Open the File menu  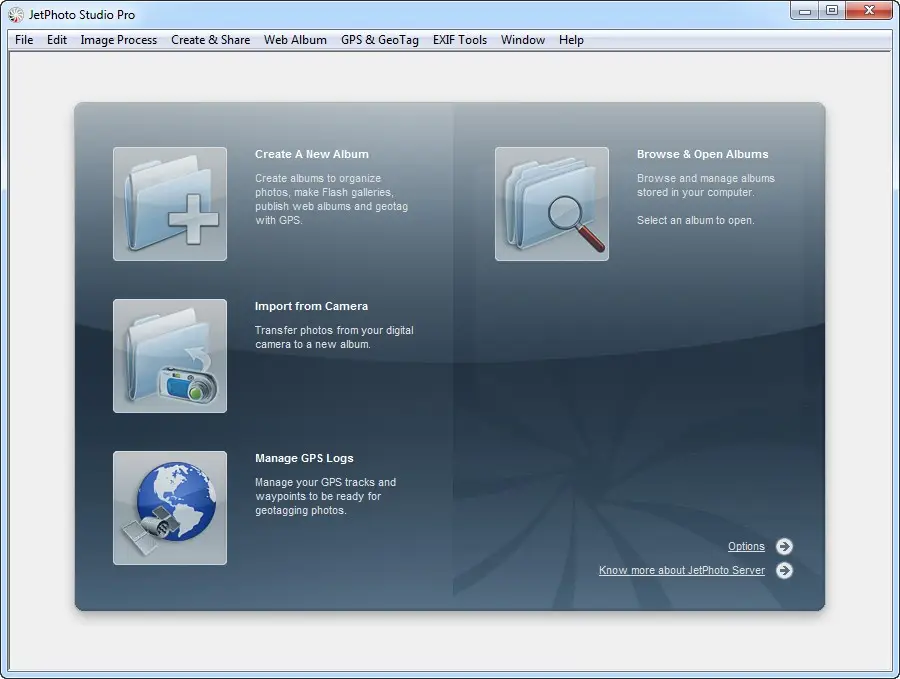pos(24,40)
